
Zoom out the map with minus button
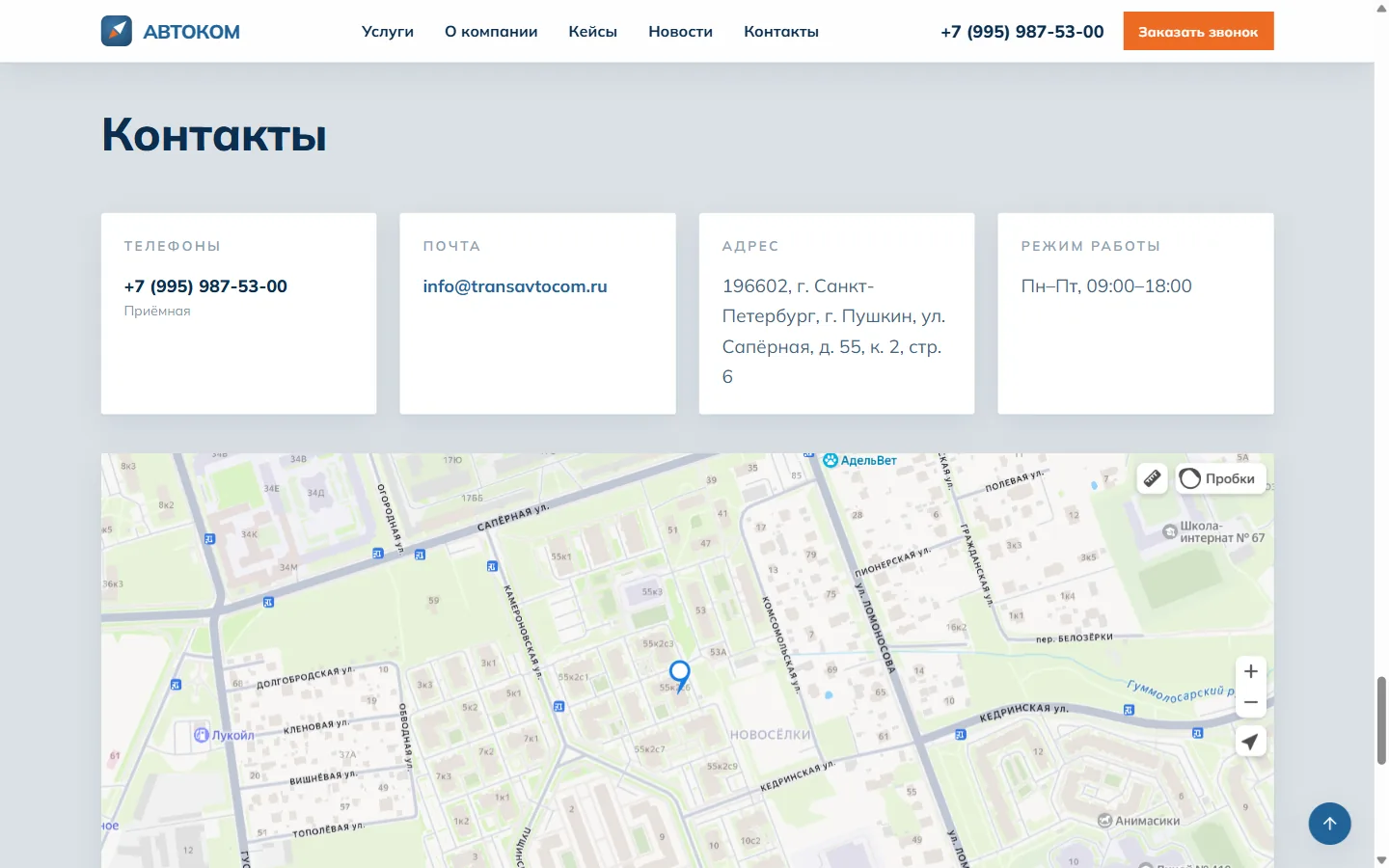coord(1251,702)
